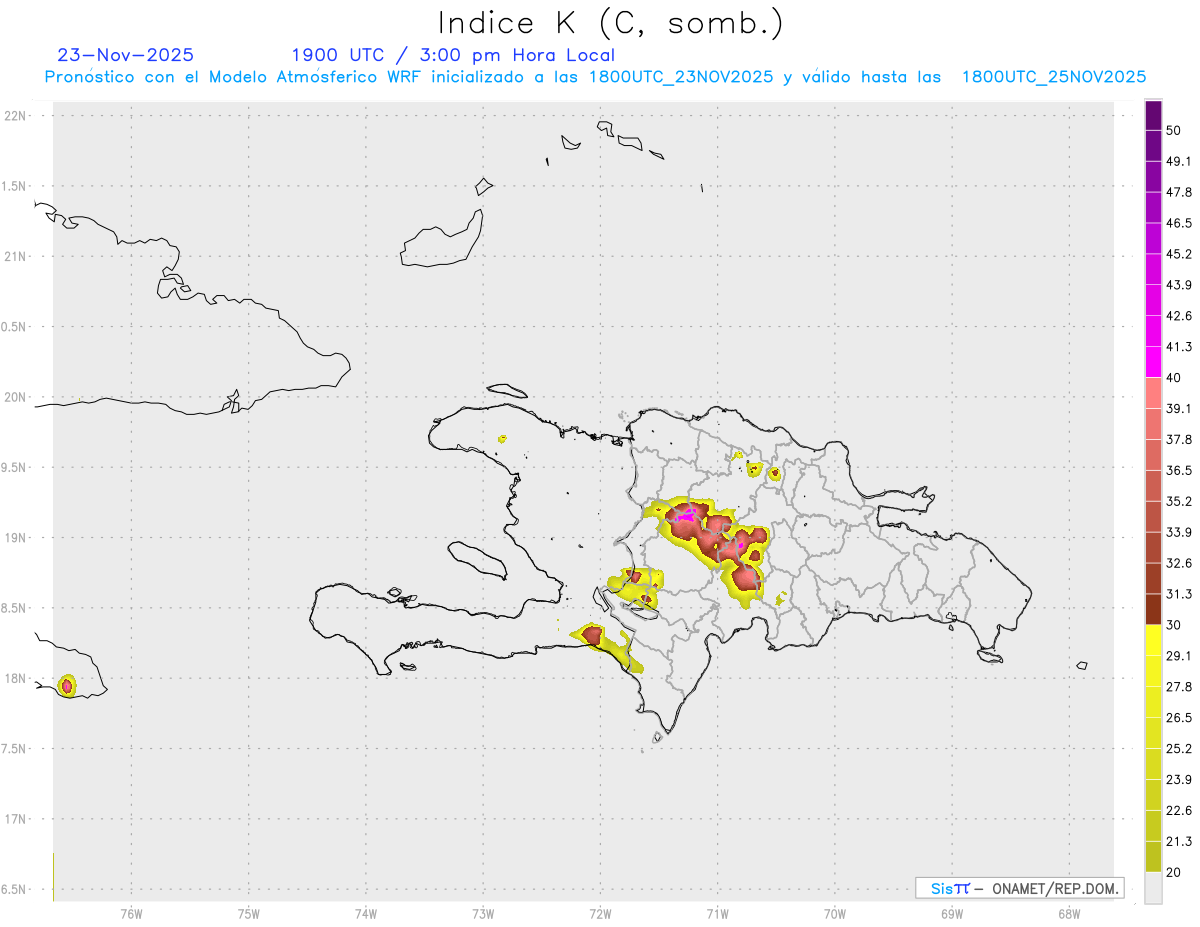Viewport: 1200px width, 927px height.
Task: Click the '70W' longitude label
Action: click(835, 914)
